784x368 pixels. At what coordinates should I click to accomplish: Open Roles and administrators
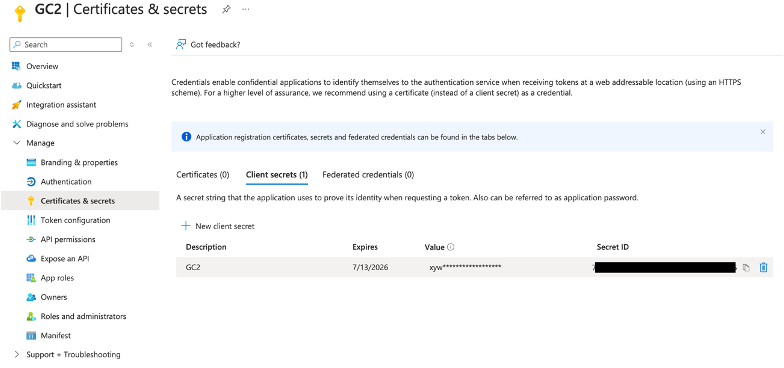83,316
